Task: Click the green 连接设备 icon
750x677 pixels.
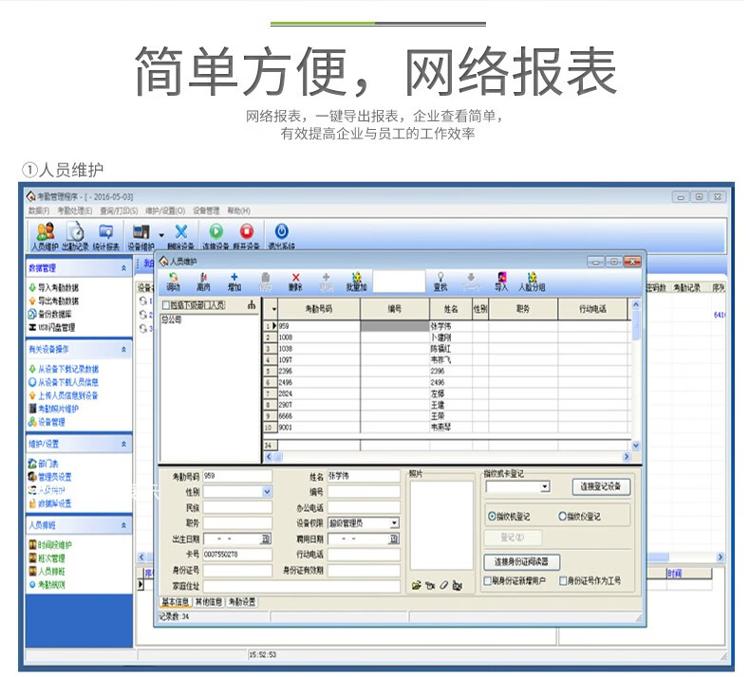Action: tap(216, 237)
